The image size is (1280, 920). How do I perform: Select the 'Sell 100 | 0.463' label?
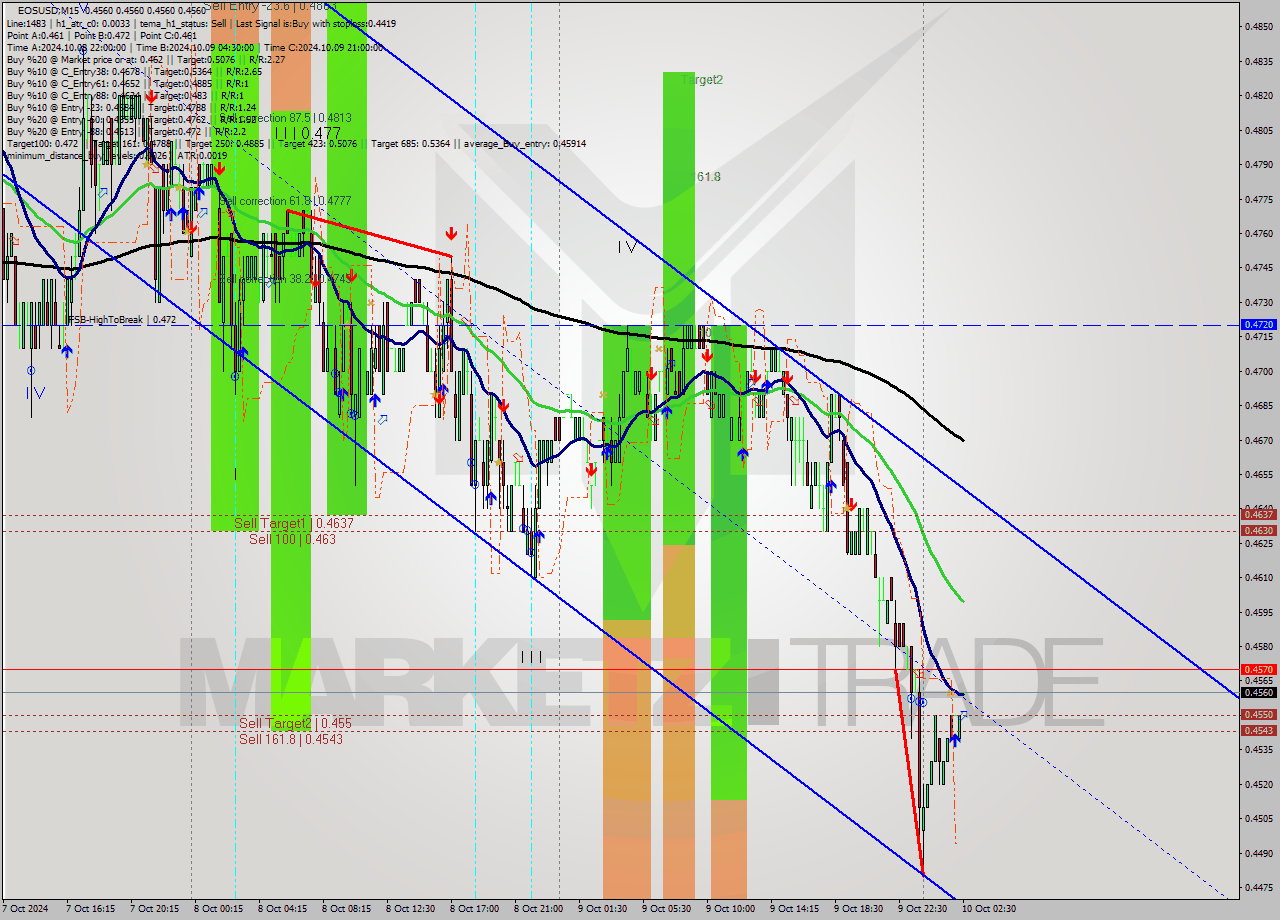click(x=292, y=539)
